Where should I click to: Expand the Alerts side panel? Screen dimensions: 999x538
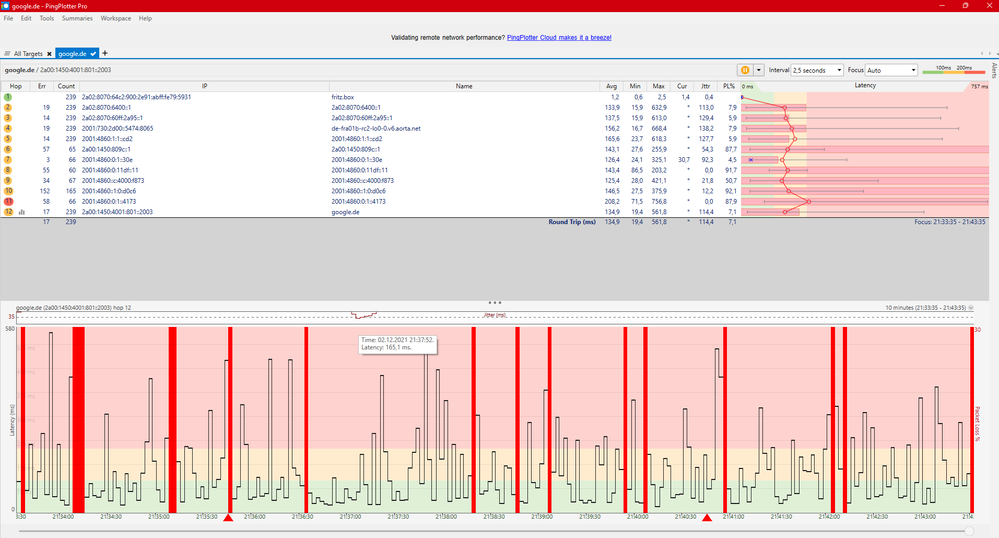click(994, 70)
